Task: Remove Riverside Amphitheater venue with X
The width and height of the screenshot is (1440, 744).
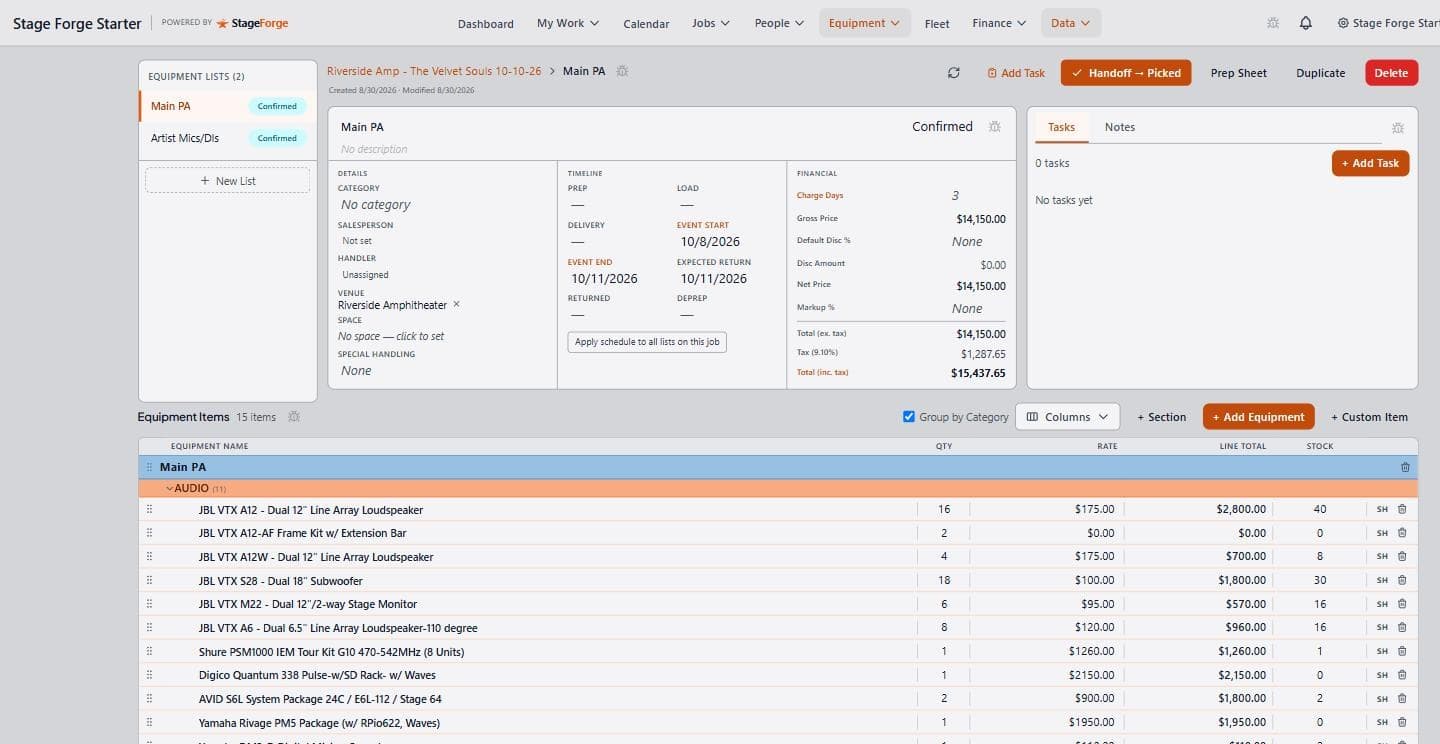Action: pos(456,304)
